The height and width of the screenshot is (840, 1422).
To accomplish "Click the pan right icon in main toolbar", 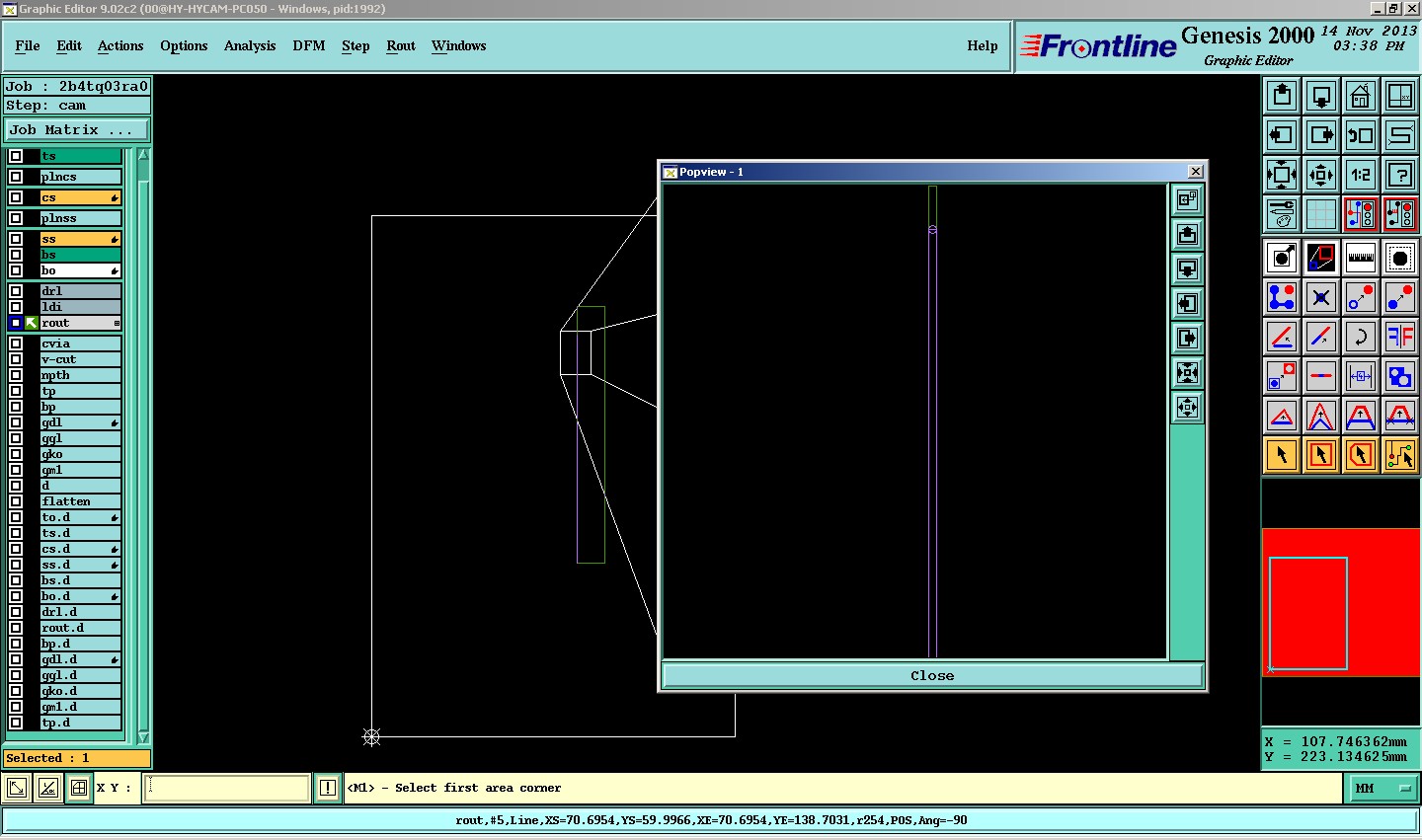I will coord(1321,135).
